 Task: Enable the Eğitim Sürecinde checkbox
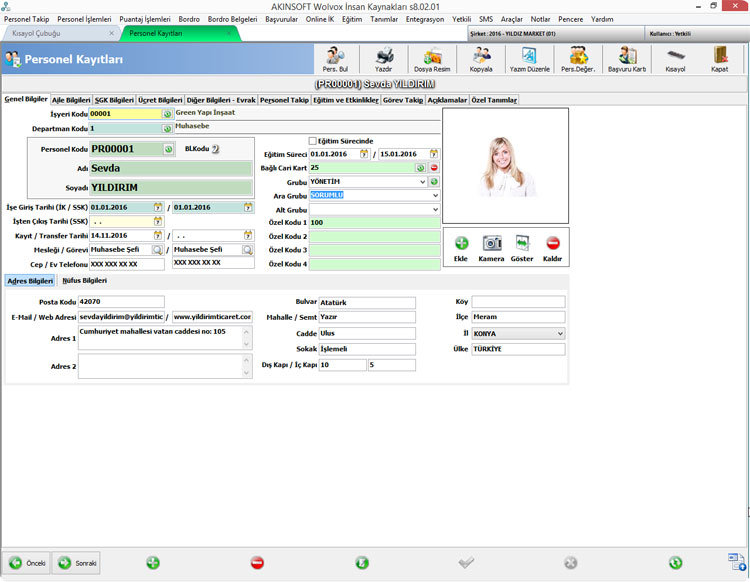(313, 141)
